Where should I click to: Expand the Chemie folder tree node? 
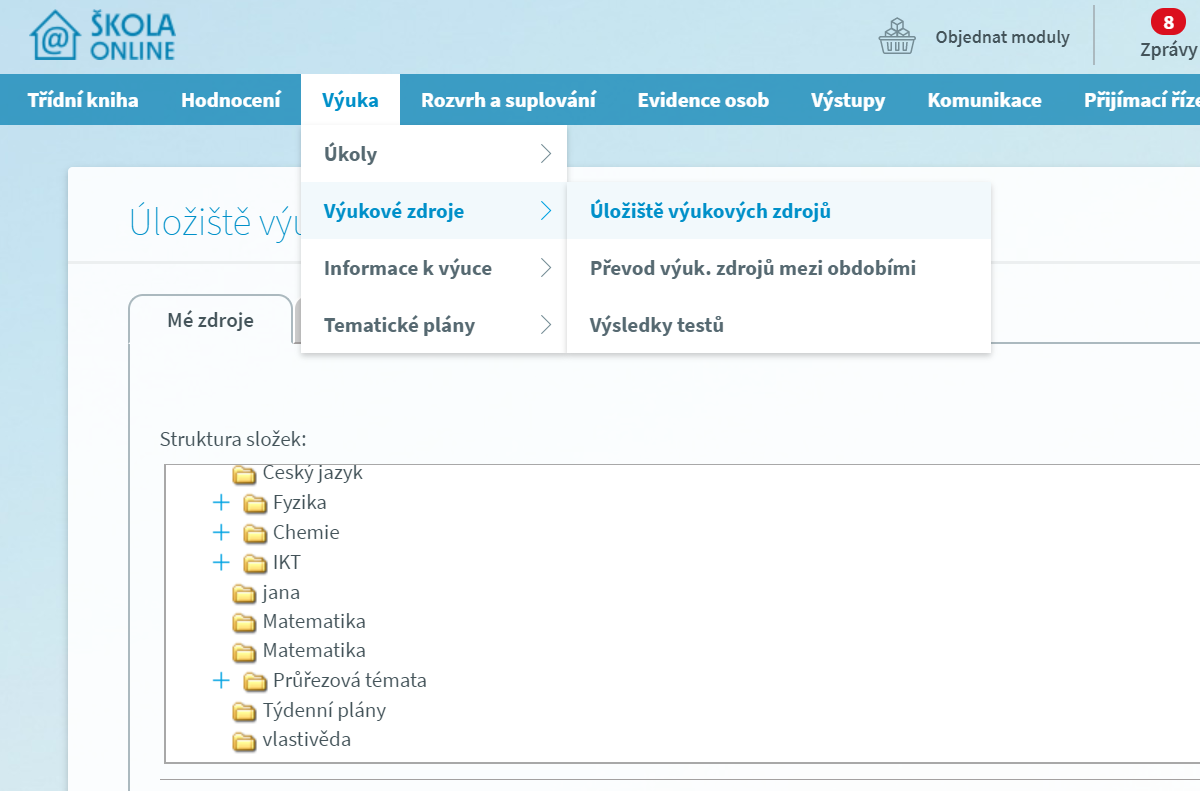pyautogui.click(x=221, y=532)
